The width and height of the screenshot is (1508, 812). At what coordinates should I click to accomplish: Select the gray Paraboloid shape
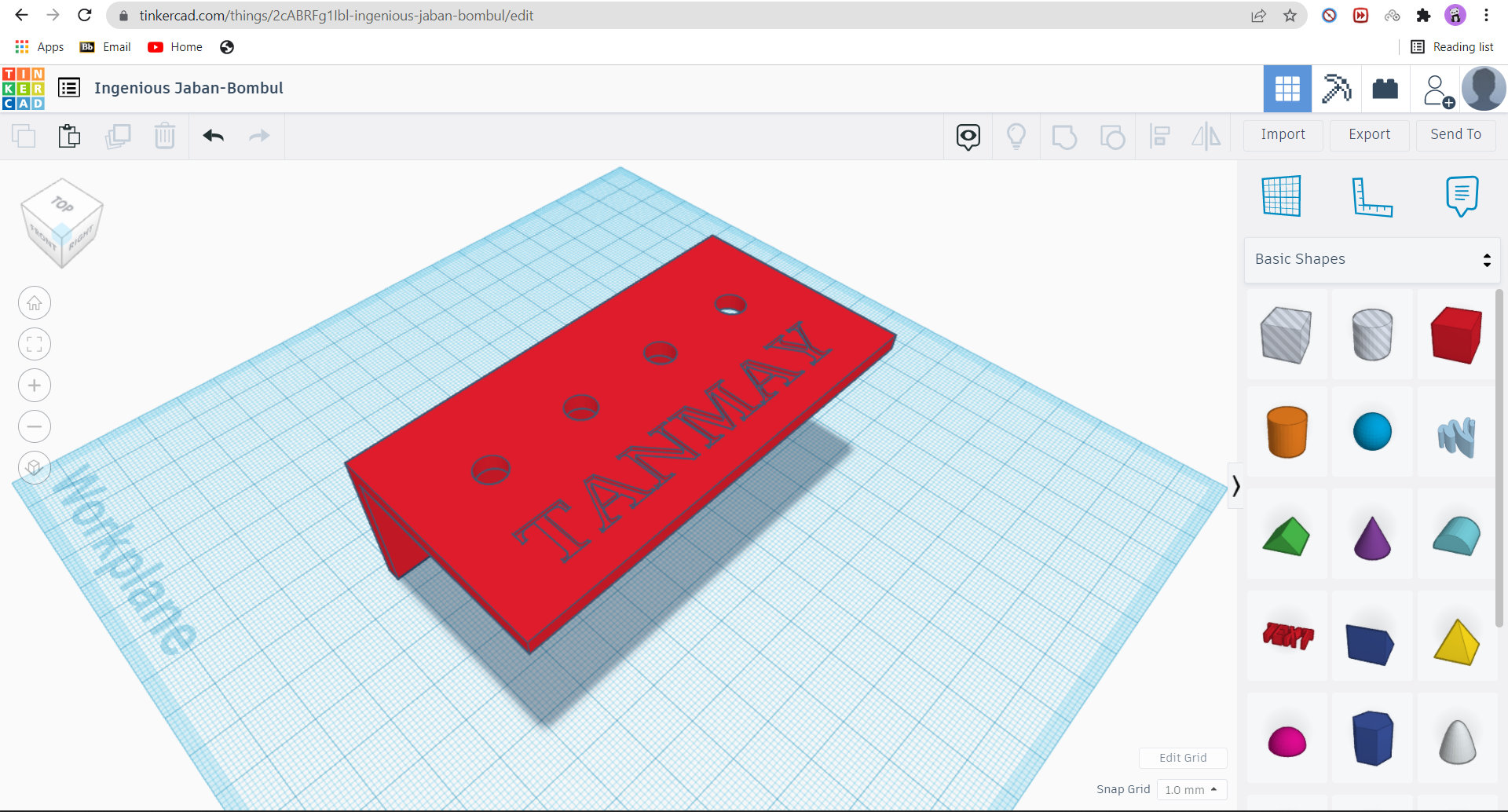pos(1457,741)
